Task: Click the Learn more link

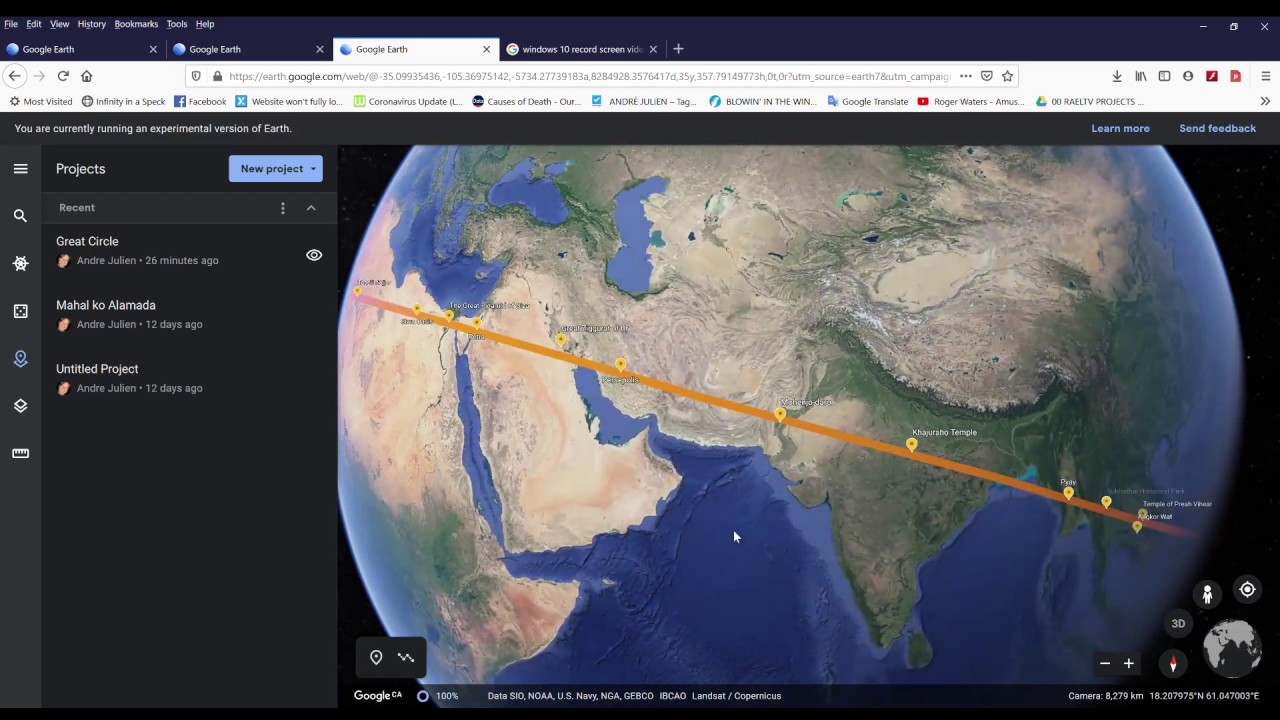Action: coord(1120,128)
